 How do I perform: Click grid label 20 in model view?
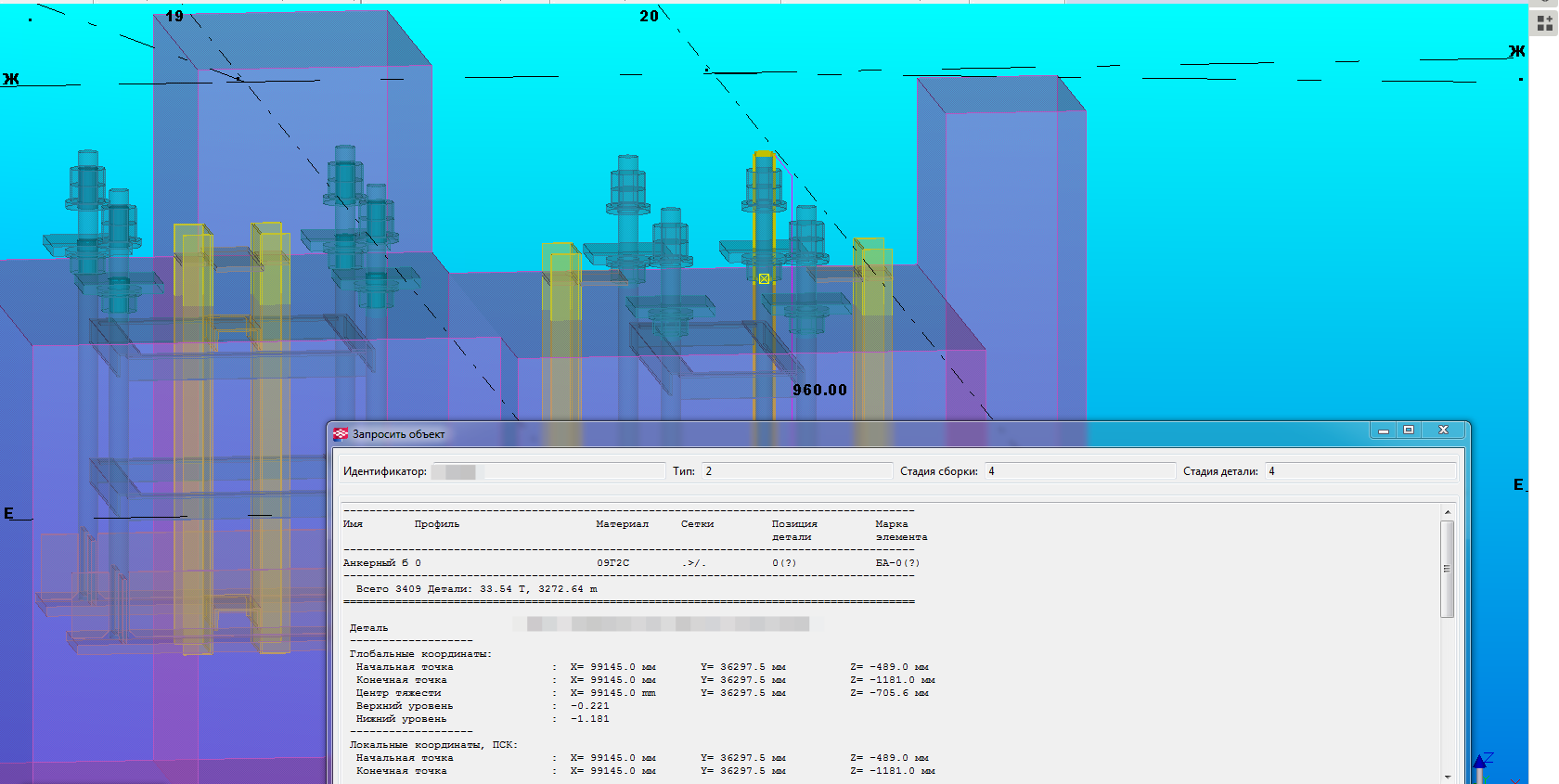[649, 16]
